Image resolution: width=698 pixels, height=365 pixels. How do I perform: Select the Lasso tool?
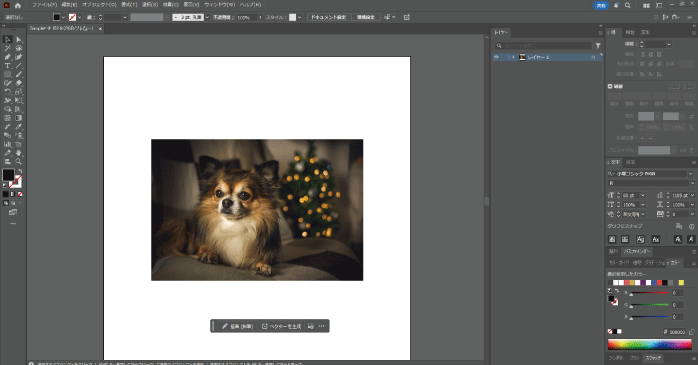click(19, 48)
